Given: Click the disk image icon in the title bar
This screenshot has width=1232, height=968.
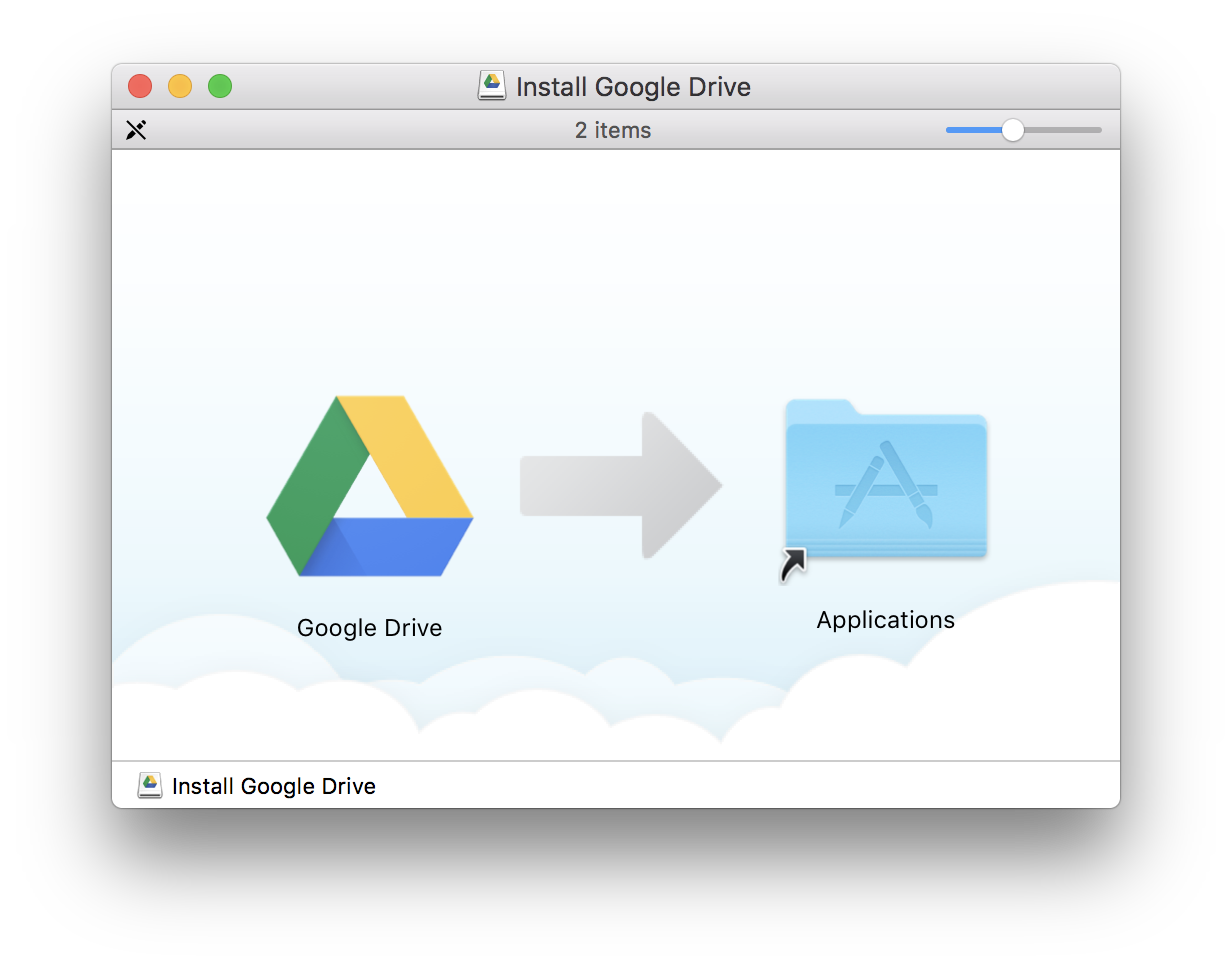Looking at the screenshot, I should 491,86.
